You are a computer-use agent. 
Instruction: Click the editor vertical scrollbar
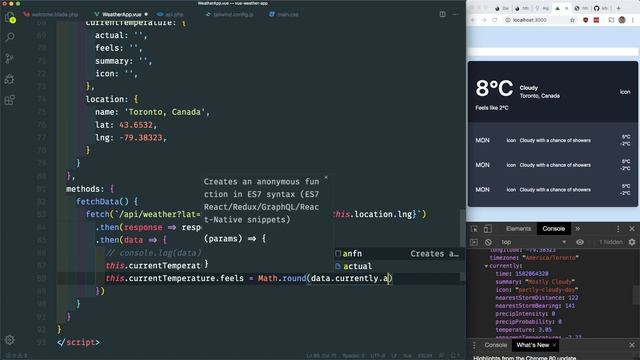click(462, 245)
